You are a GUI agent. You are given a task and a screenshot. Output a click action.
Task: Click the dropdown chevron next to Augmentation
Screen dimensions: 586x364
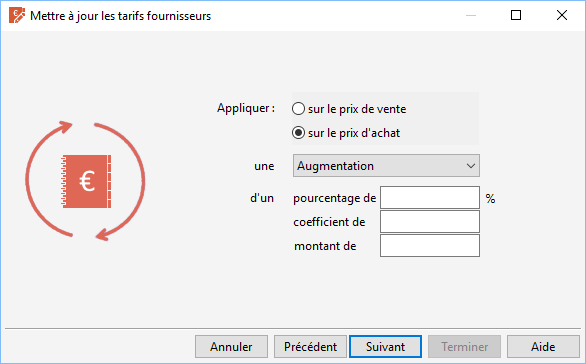coord(471,166)
